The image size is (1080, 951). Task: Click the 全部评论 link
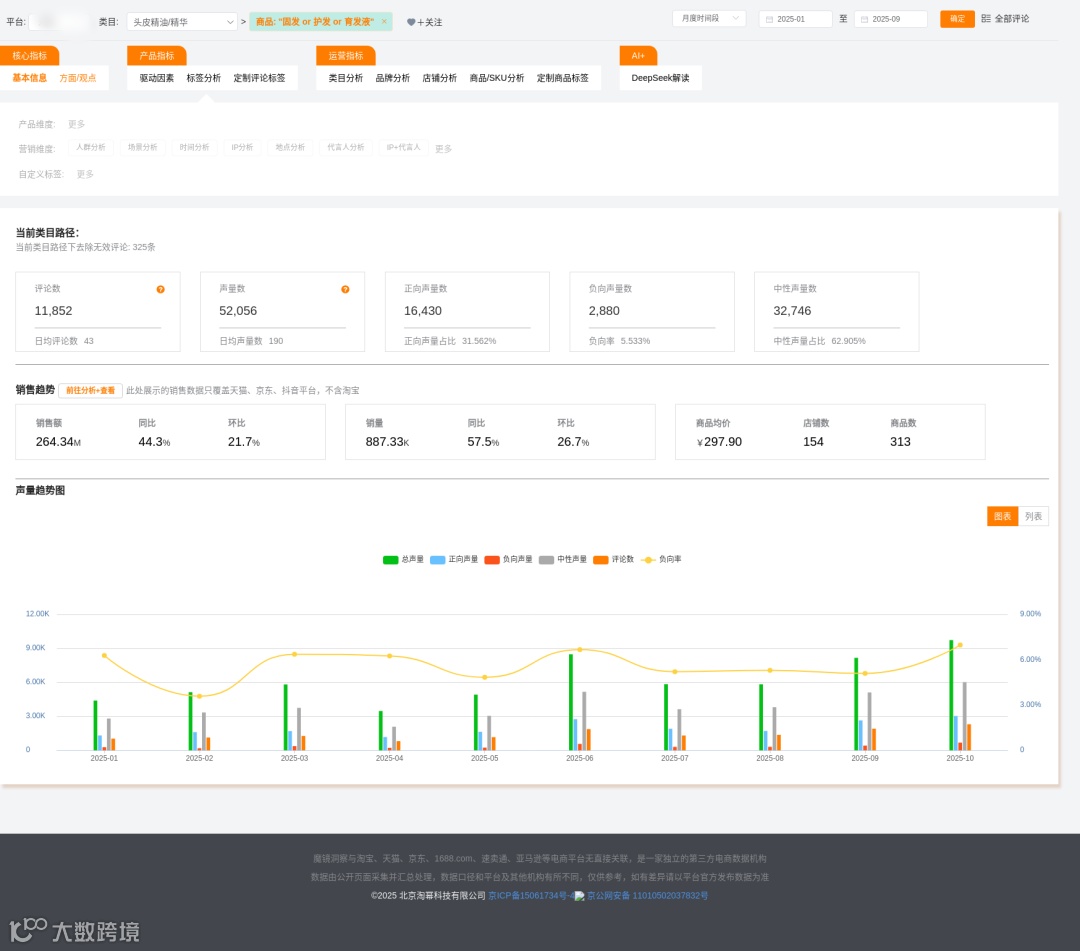point(1012,19)
